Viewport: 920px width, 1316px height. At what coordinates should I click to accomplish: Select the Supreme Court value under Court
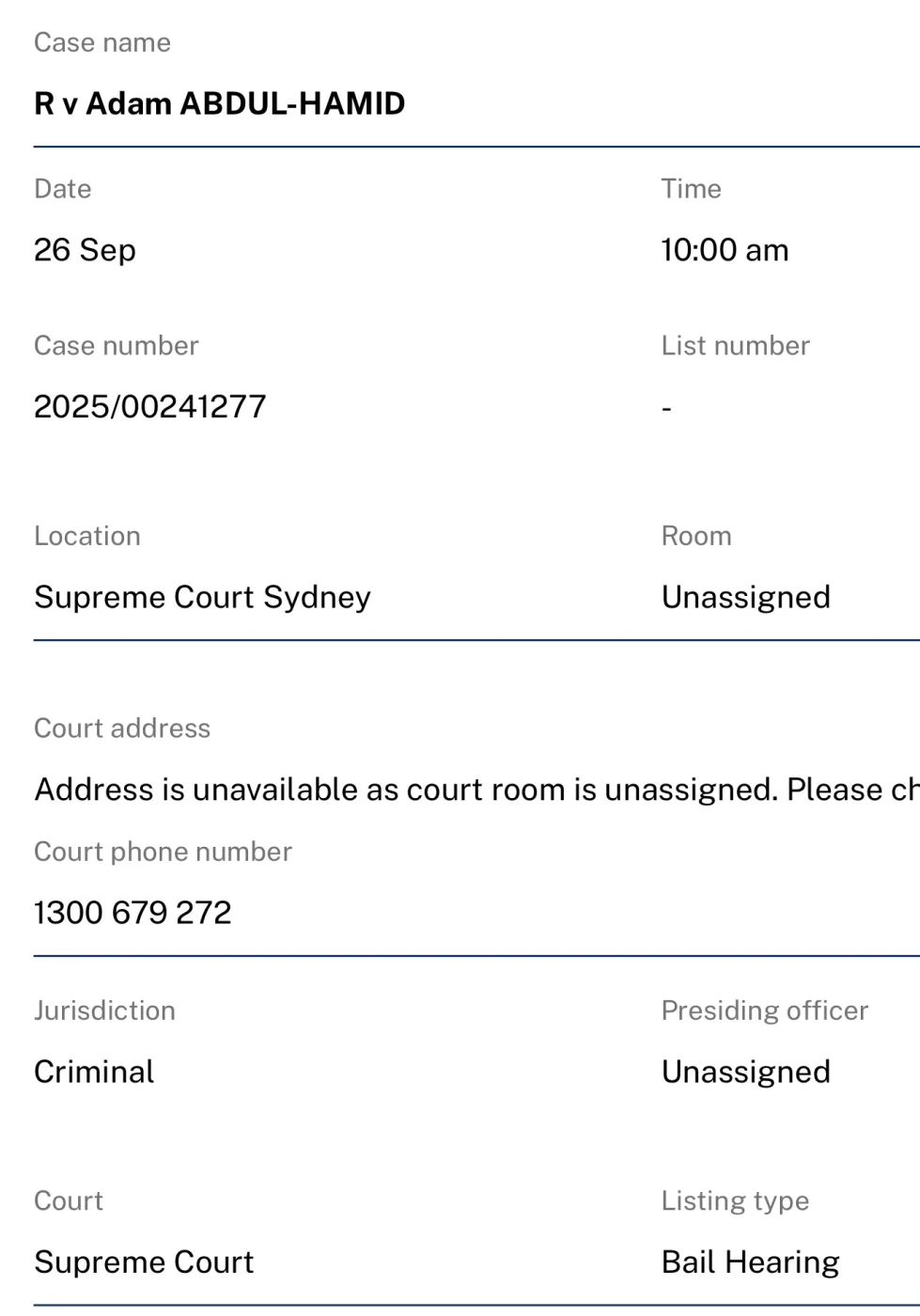pos(144,1262)
